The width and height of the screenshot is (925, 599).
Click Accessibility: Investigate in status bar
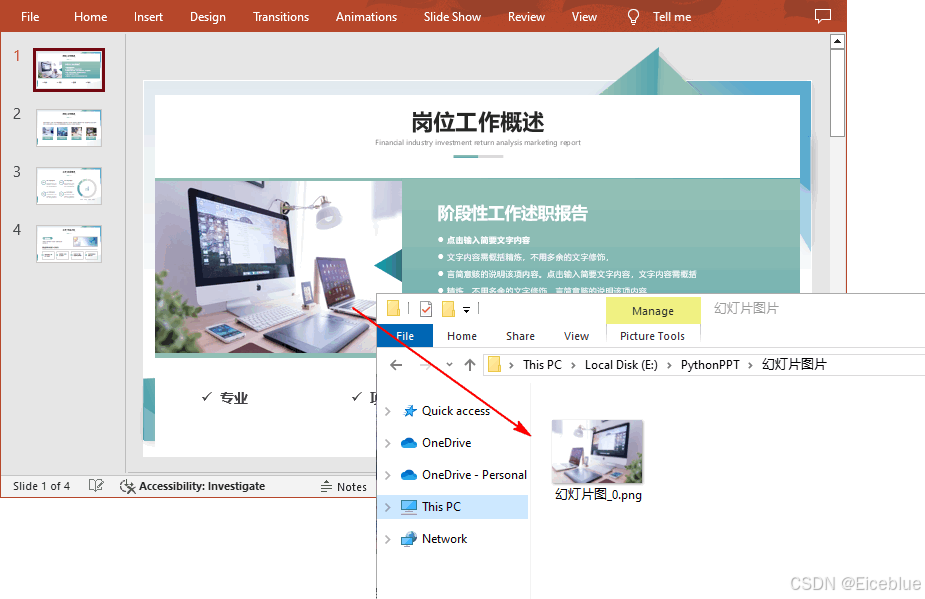(x=192, y=486)
